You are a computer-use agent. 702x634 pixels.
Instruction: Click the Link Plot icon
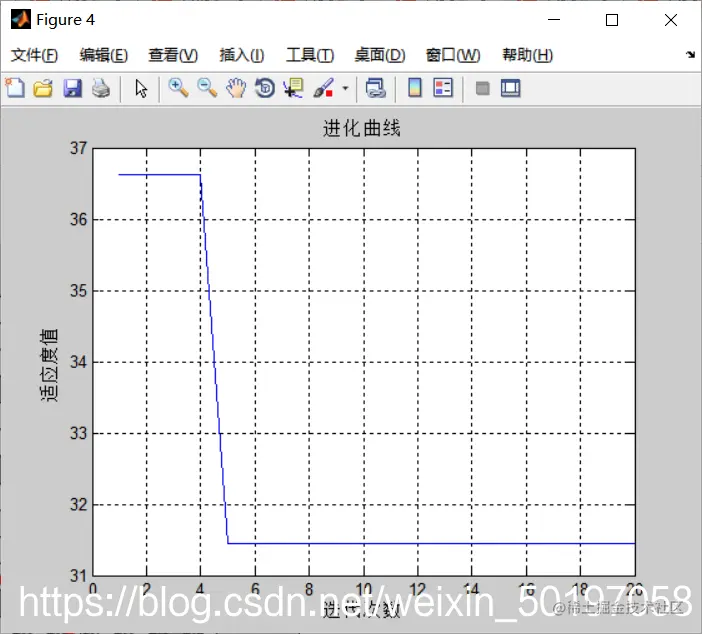point(376,88)
